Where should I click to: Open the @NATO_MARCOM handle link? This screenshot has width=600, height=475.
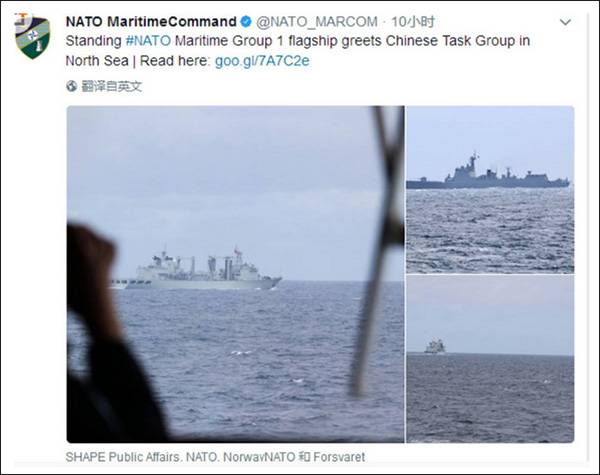pos(317,22)
